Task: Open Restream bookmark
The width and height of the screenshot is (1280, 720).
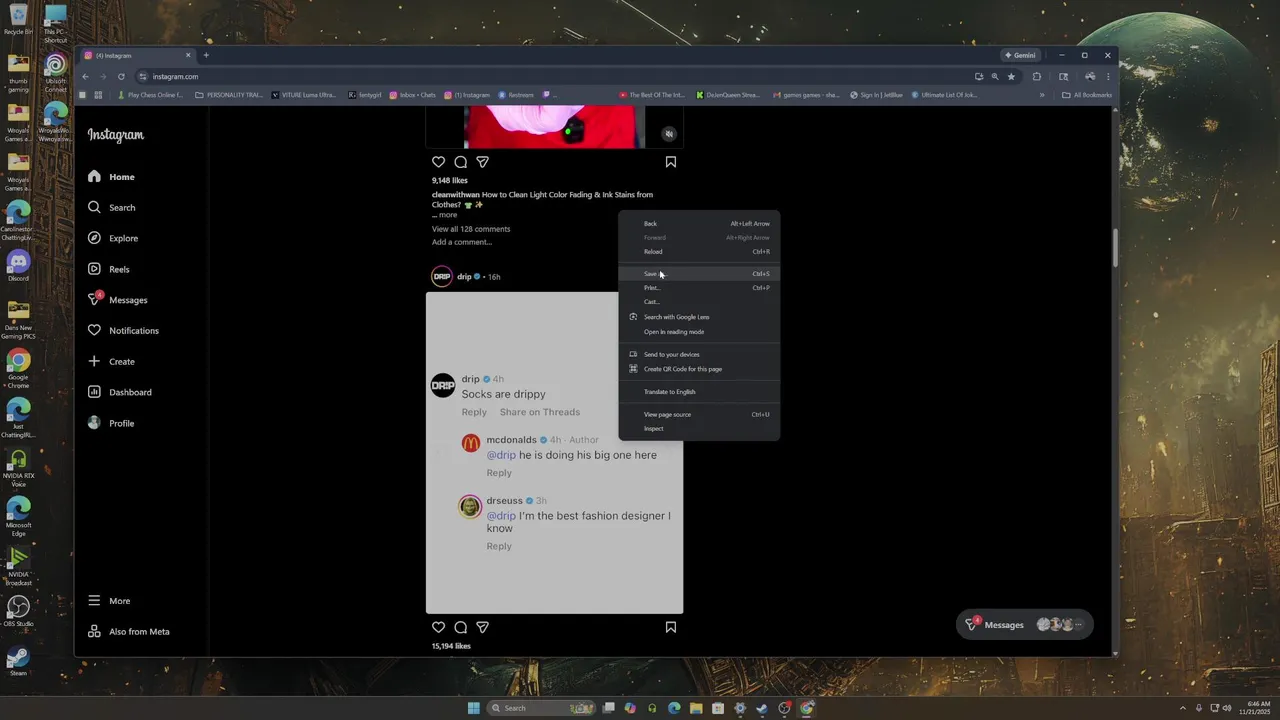Action: coord(516,95)
